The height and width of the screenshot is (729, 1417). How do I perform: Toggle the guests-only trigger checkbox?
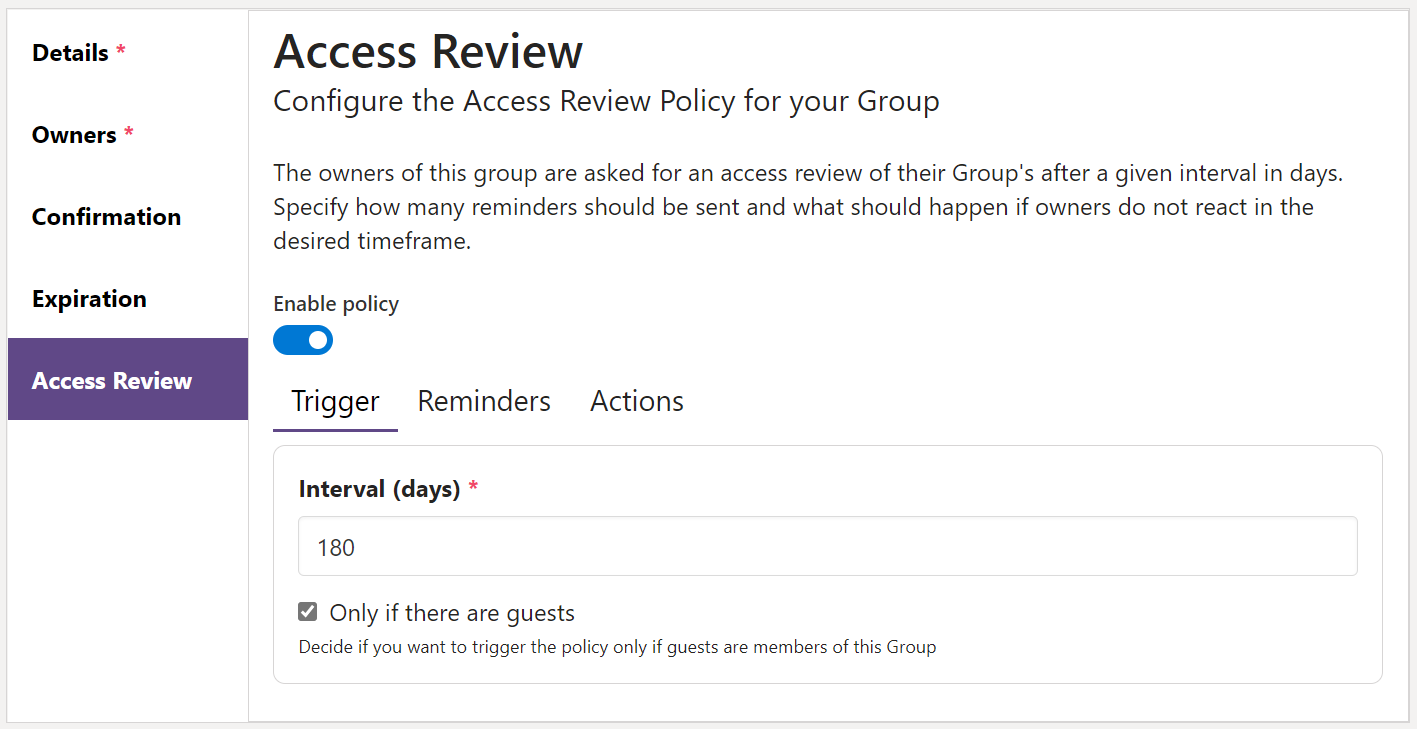pyautogui.click(x=307, y=611)
